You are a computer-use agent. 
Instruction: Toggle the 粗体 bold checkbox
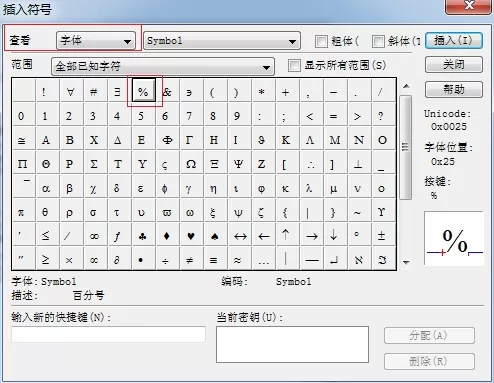[x=321, y=41]
